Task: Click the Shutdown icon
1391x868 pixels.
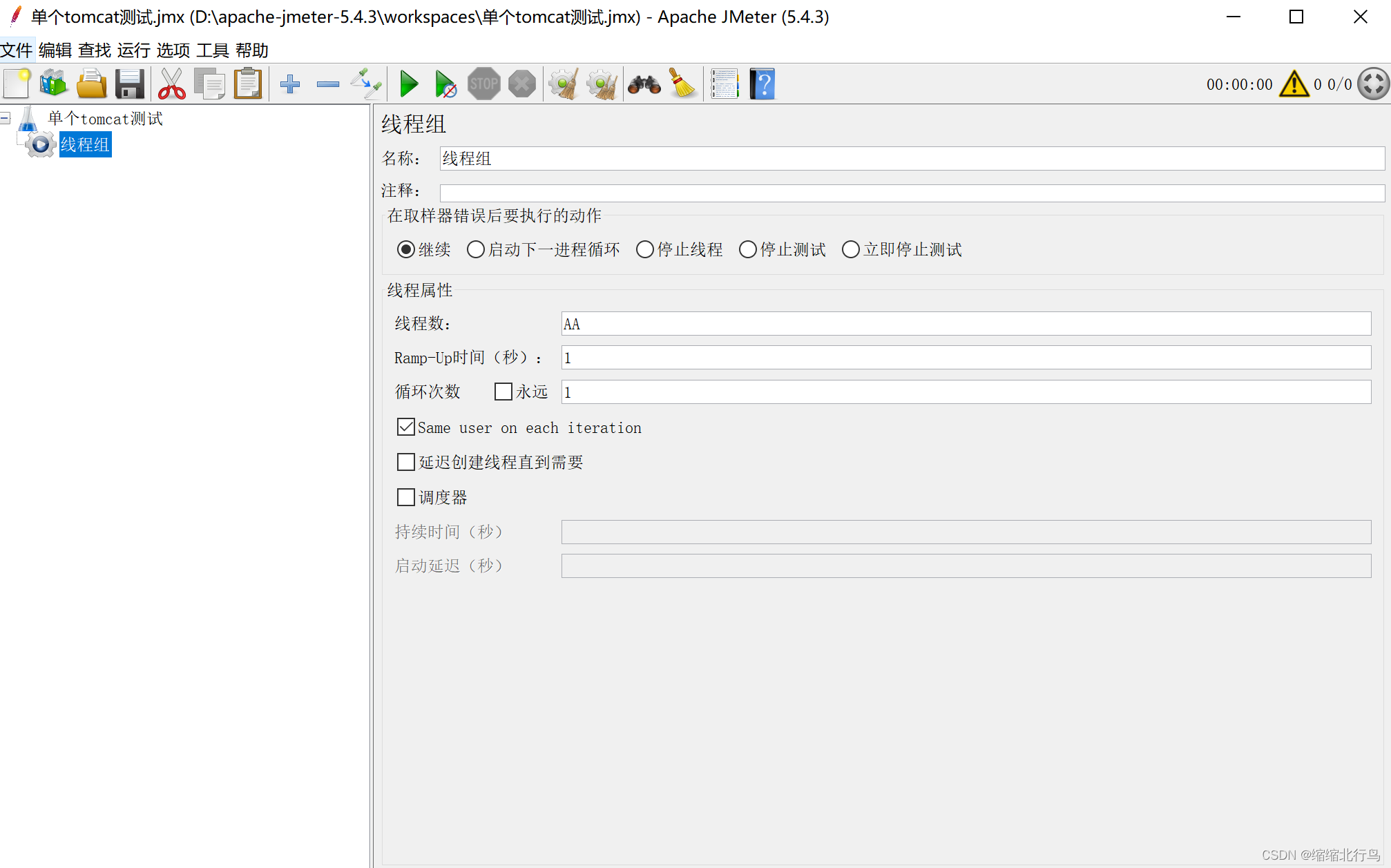Action: pyautogui.click(x=522, y=84)
